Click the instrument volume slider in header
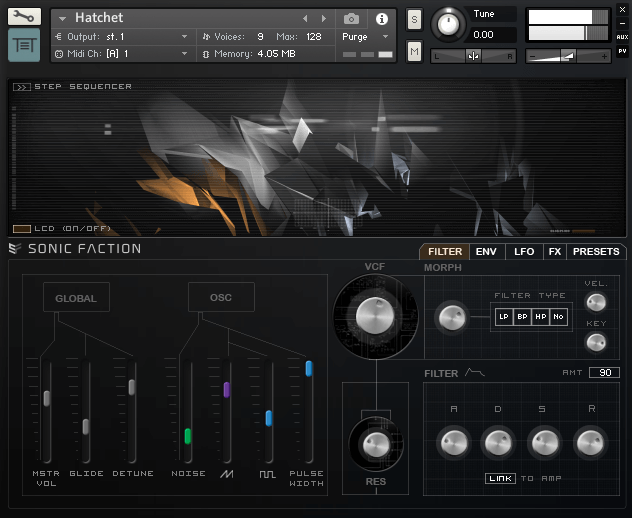This screenshot has height=518, width=632. (568, 56)
